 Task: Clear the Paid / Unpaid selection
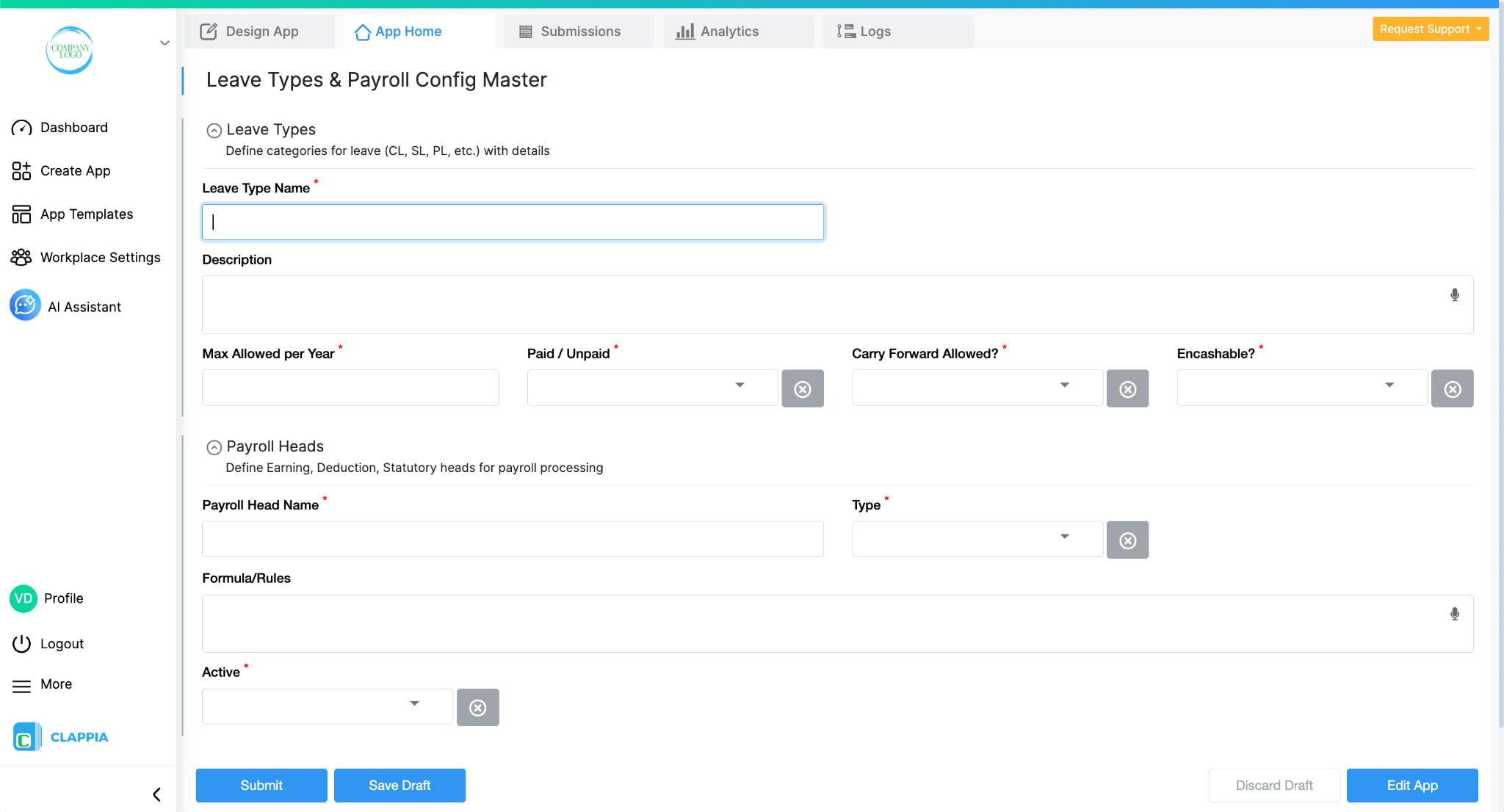point(803,388)
